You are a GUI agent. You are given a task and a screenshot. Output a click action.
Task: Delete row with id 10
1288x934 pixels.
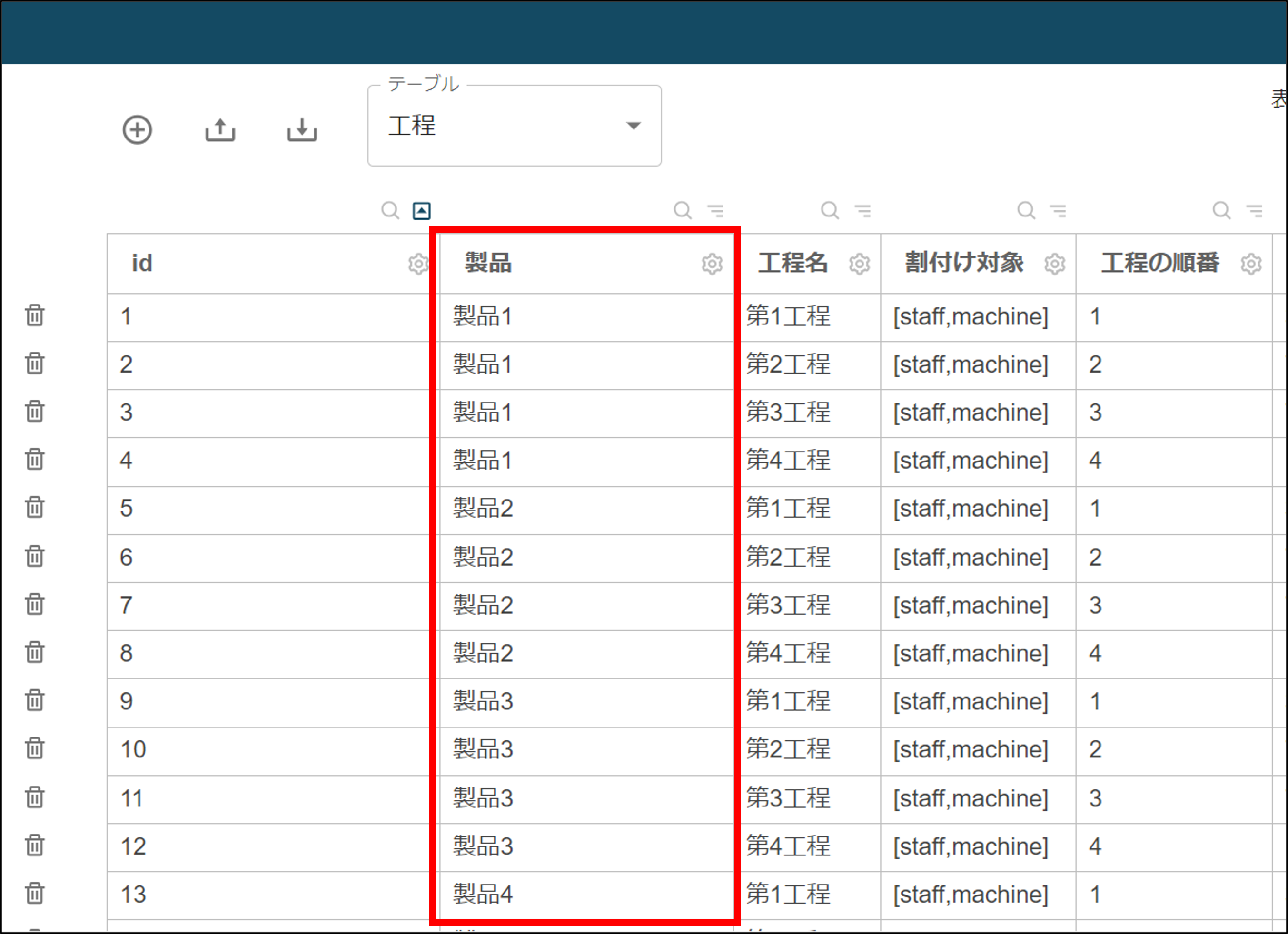pyautogui.click(x=35, y=749)
